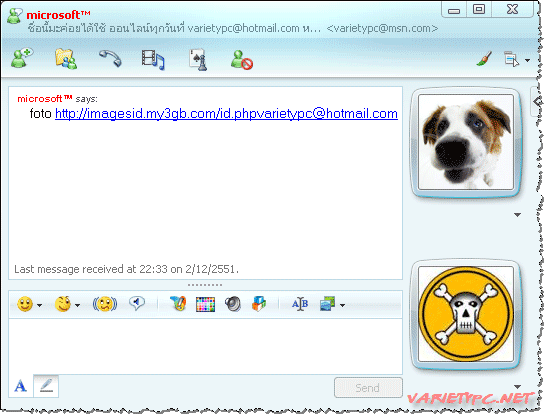Open the backgrounds grid picker

click(x=205, y=304)
